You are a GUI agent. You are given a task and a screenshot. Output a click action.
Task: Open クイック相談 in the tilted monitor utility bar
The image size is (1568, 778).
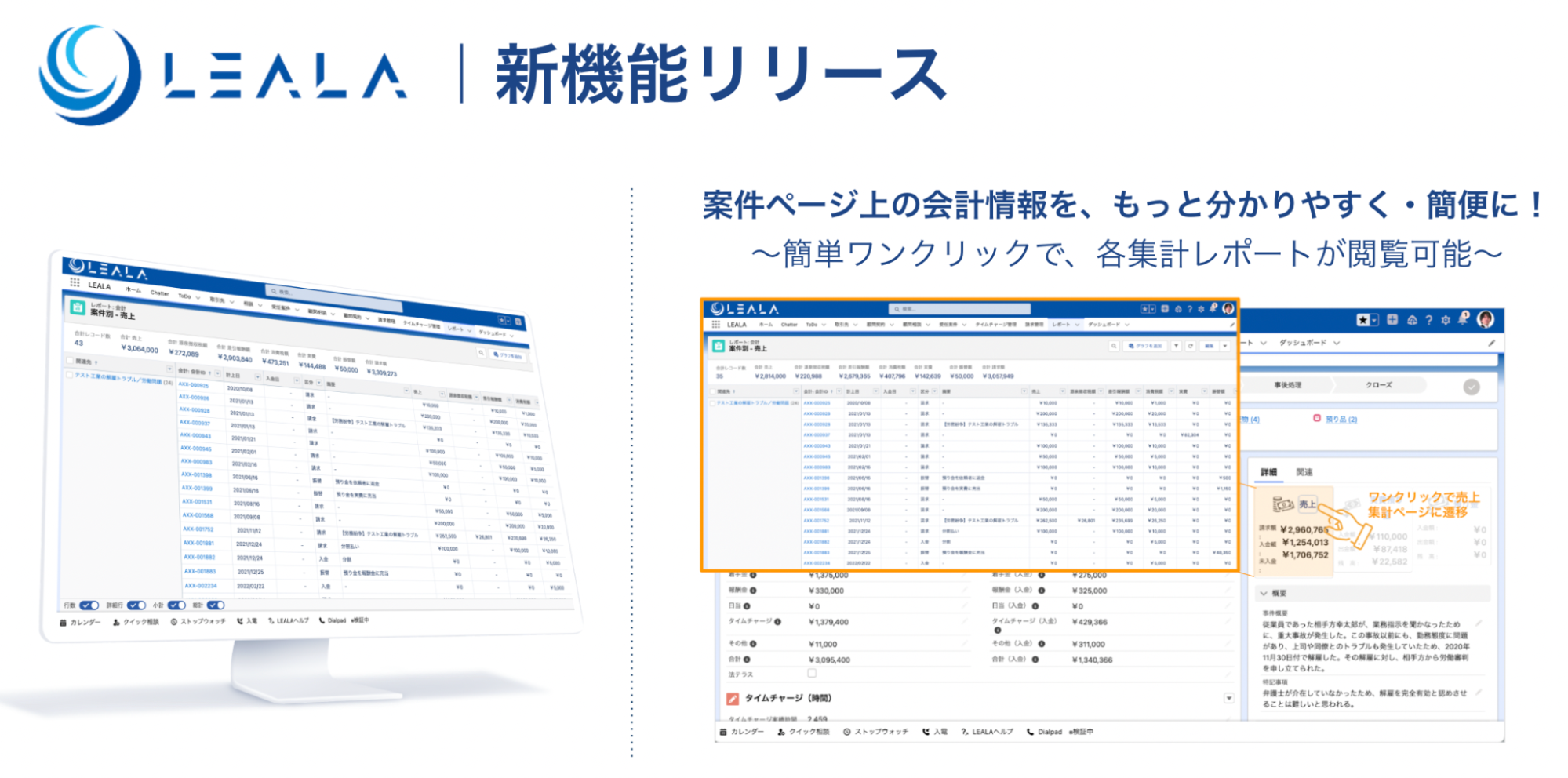136,622
